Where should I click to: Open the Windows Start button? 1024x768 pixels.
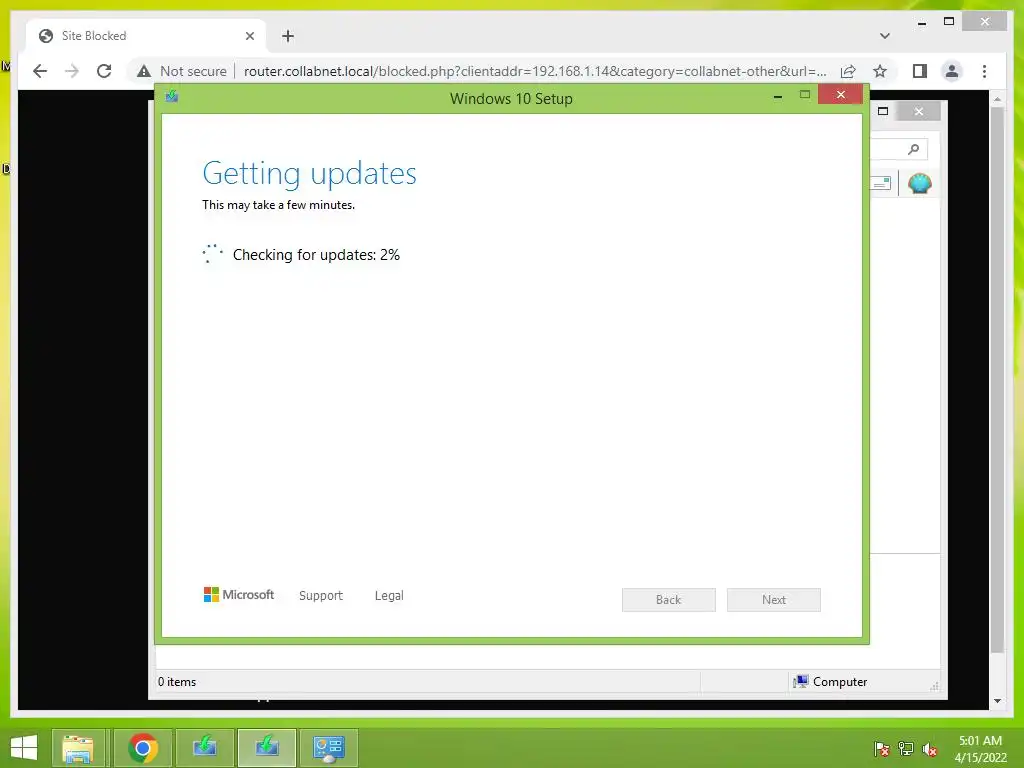point(24,748)
